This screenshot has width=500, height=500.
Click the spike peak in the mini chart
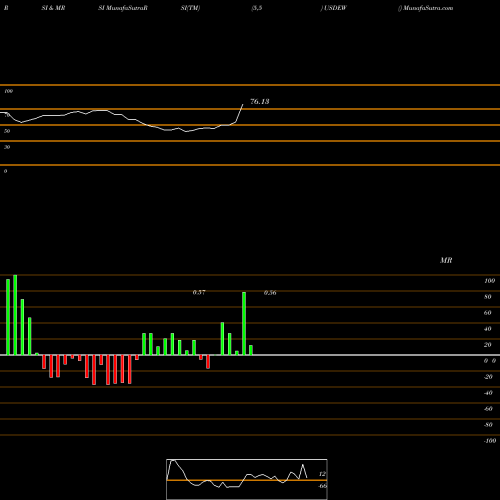(x=303, y=465)
